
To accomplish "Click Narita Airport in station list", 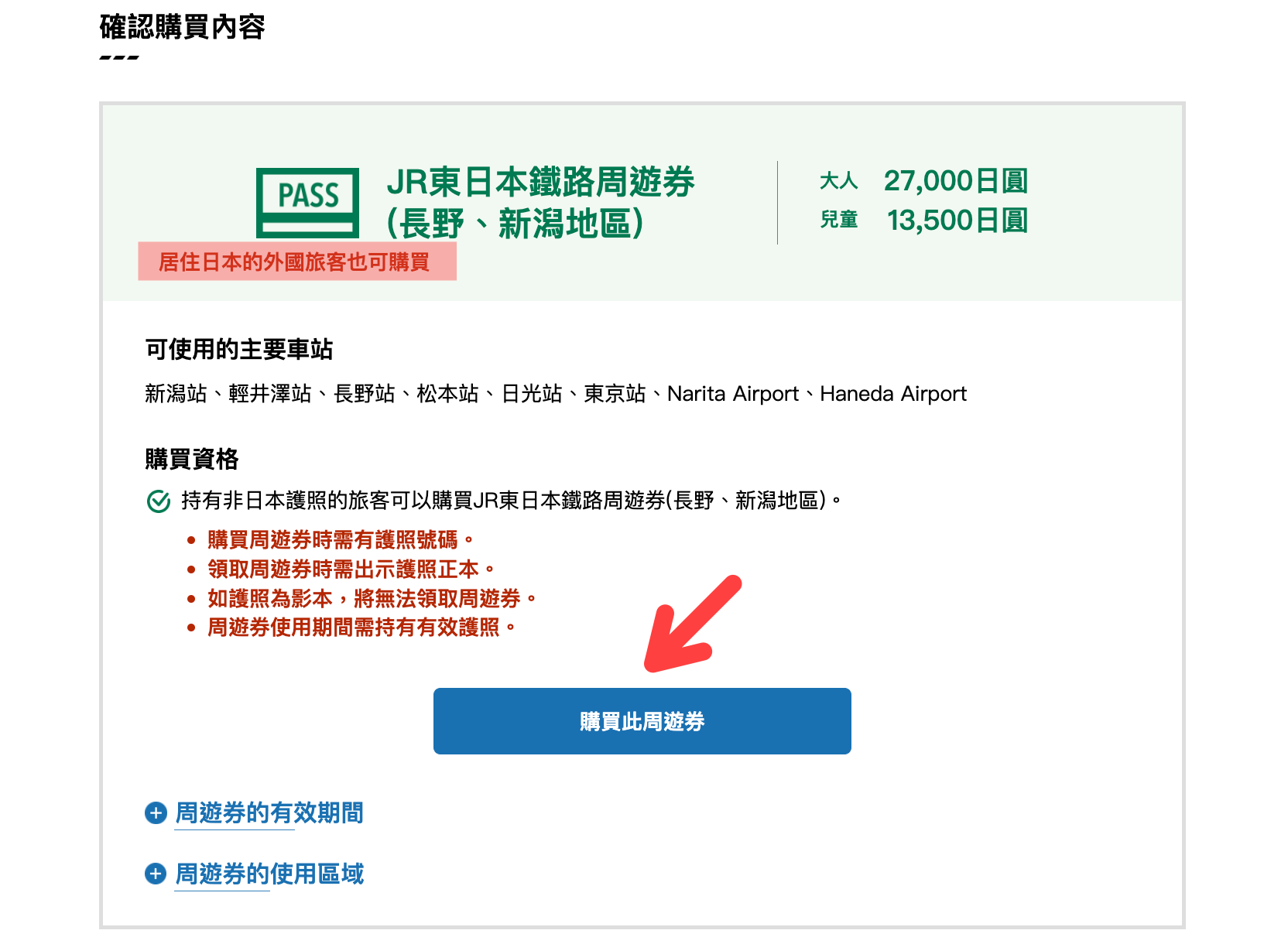I will 732,394.
